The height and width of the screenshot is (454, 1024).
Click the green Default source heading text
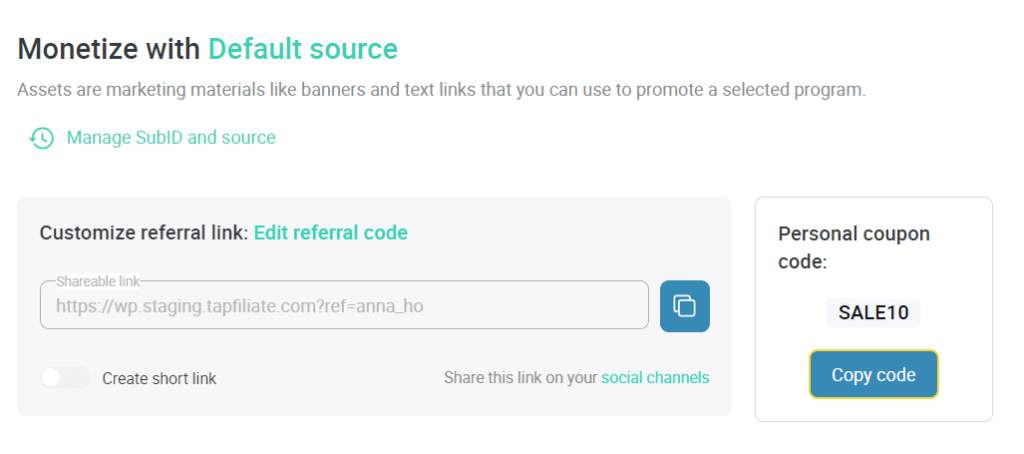[303, 49]
